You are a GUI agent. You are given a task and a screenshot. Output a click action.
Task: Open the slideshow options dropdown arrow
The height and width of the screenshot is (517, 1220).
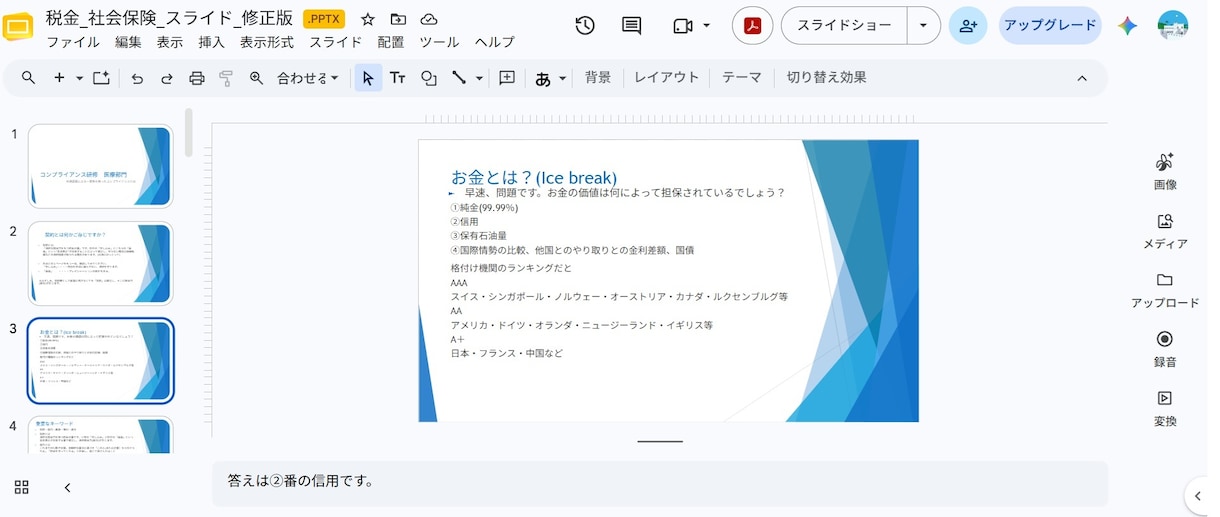pos(923,25)
